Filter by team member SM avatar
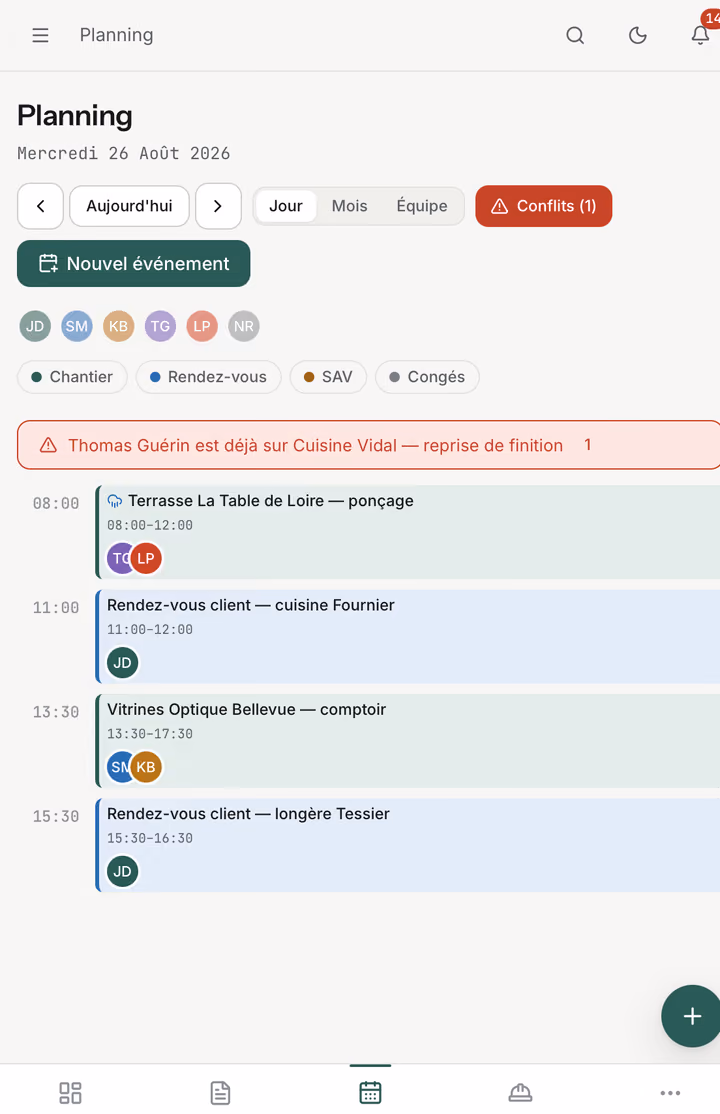Image resolution: width=720 pixels, height=1114 pixels. click(x=77, y=326)
